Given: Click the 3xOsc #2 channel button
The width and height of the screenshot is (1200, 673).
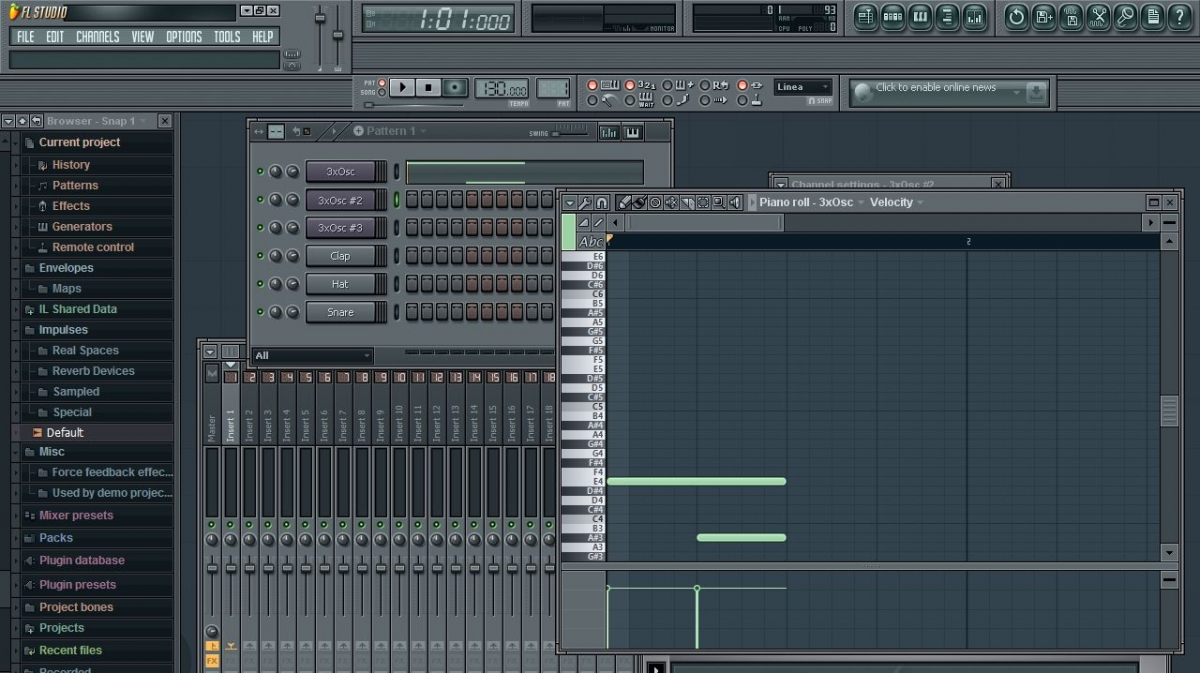Looking at the screenshot, I should point(340,200).
